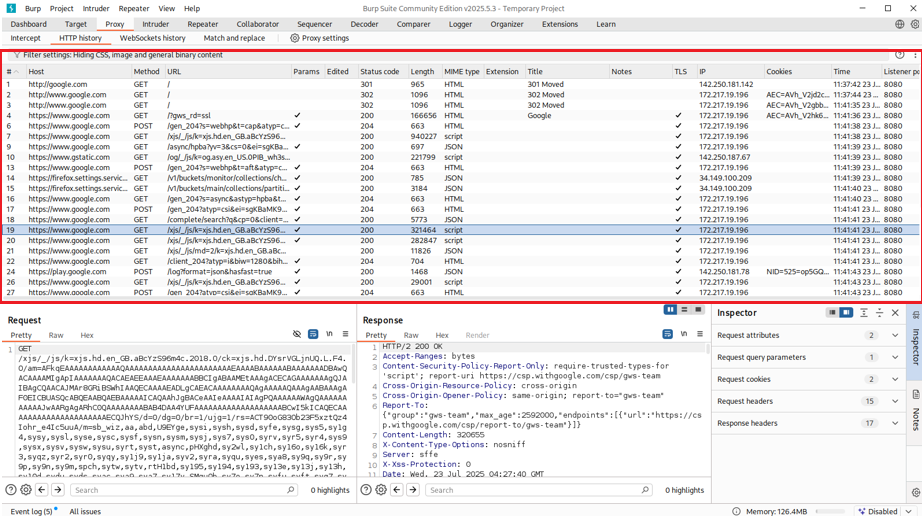Select history row 24 play.google.com

[461, 272]
